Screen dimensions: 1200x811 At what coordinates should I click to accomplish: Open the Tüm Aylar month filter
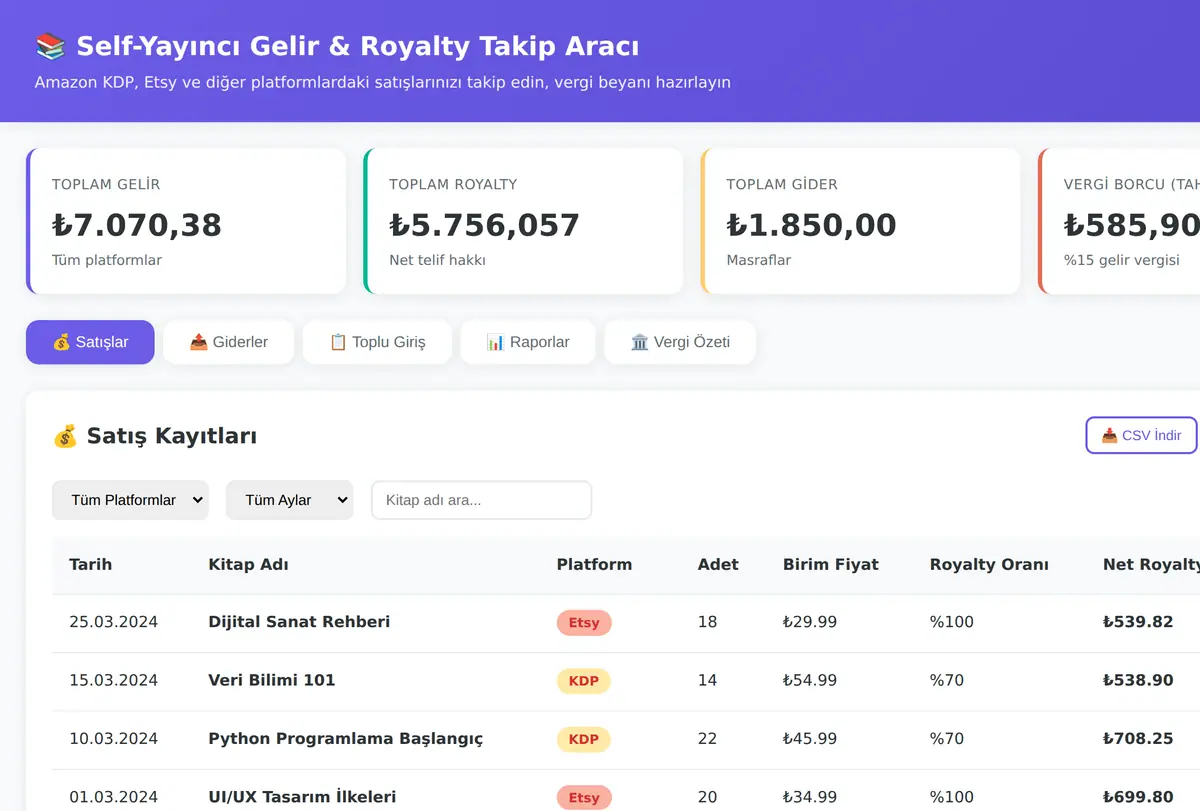289,500
